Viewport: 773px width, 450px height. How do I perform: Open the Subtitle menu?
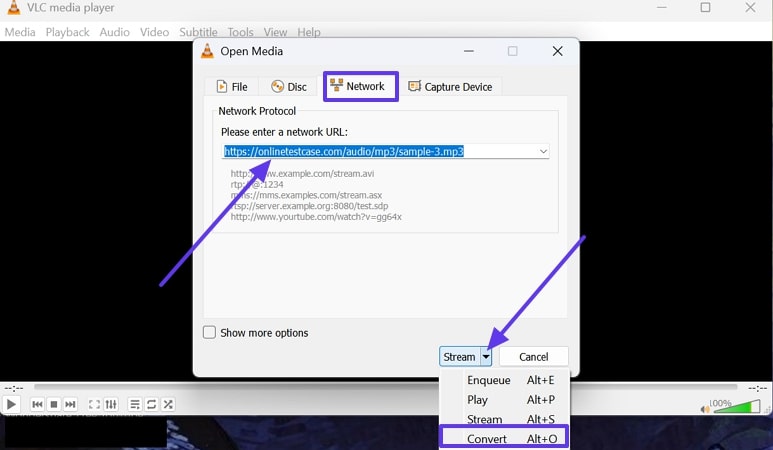198,32
